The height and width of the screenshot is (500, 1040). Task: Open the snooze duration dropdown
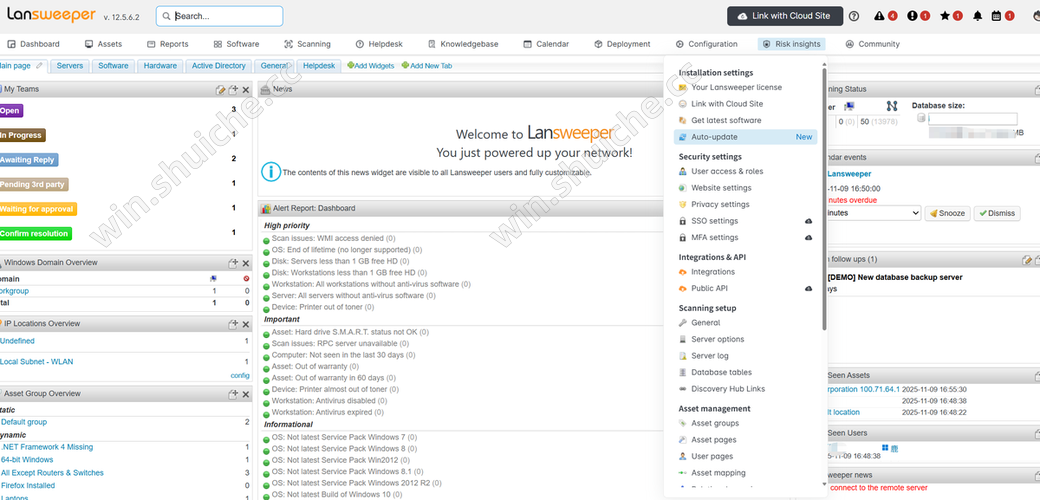coord(870,213)
